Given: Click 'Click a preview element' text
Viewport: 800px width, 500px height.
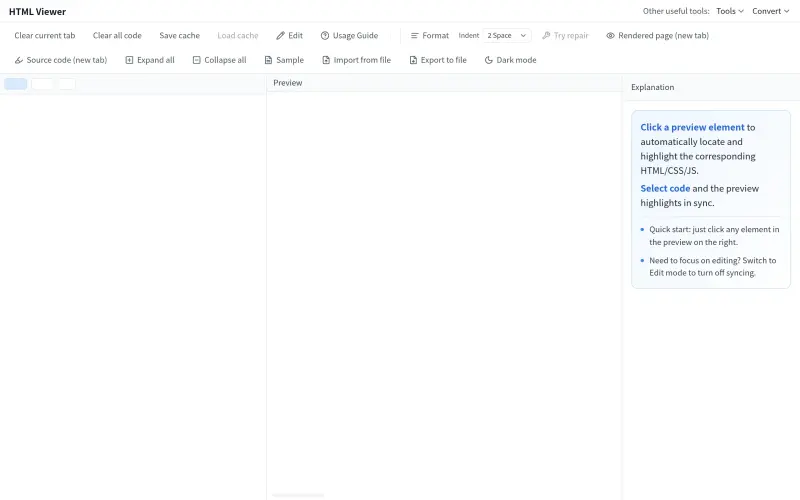Looking at the screenshot, I should pos(692,128).
